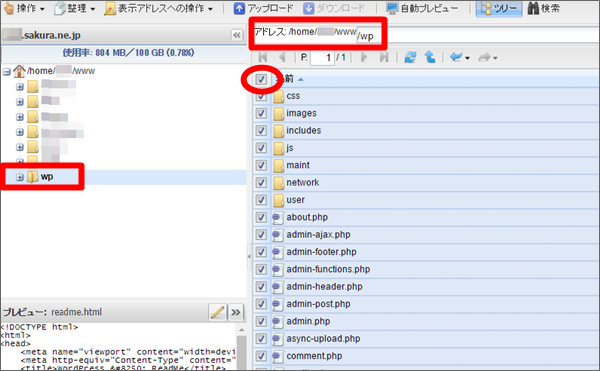Open the dropdown arrow beside the back icon
600x371 pixels.
[x=467, y=58]
